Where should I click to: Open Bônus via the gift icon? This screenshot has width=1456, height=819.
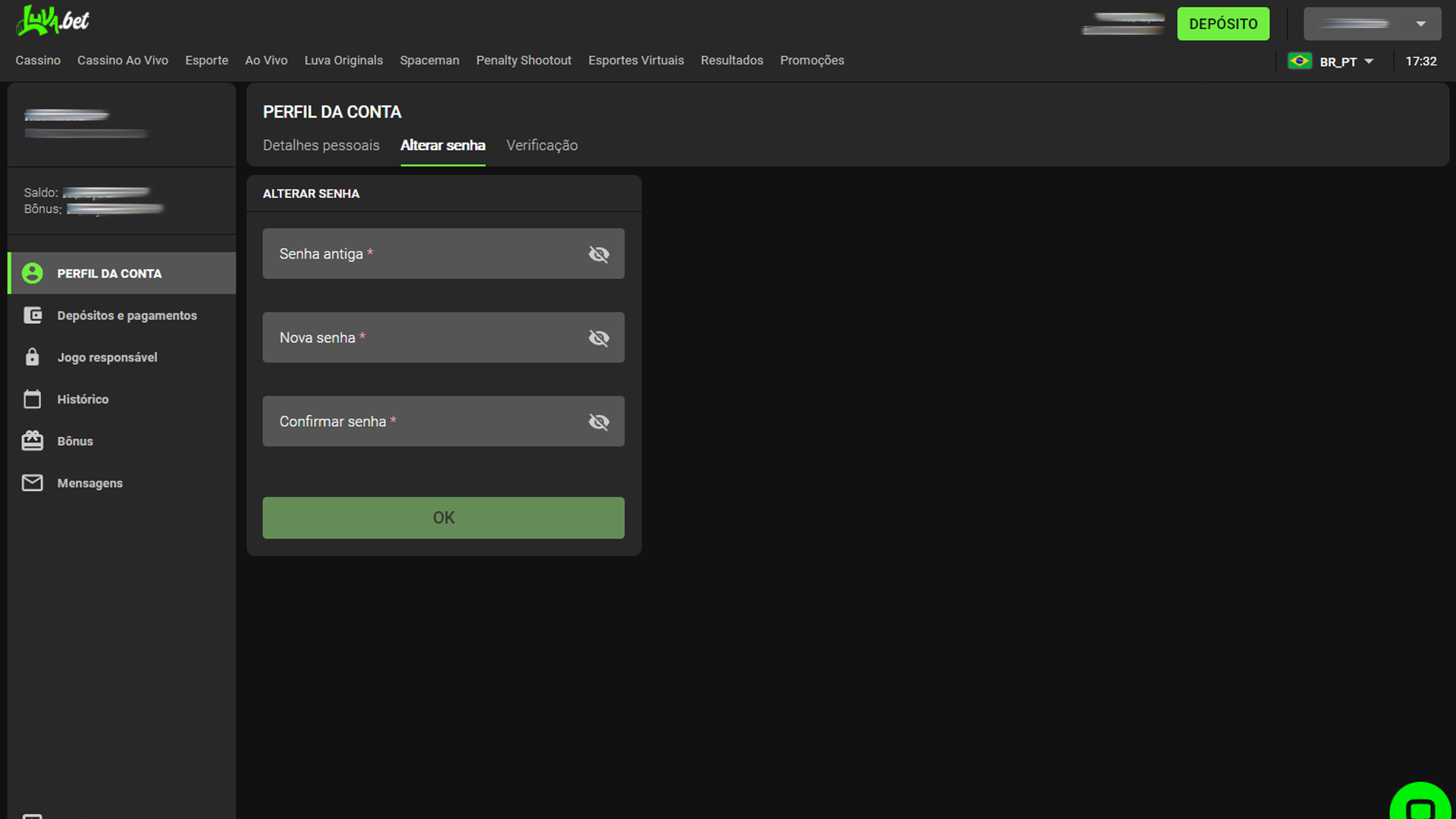[x=32, y=441]
